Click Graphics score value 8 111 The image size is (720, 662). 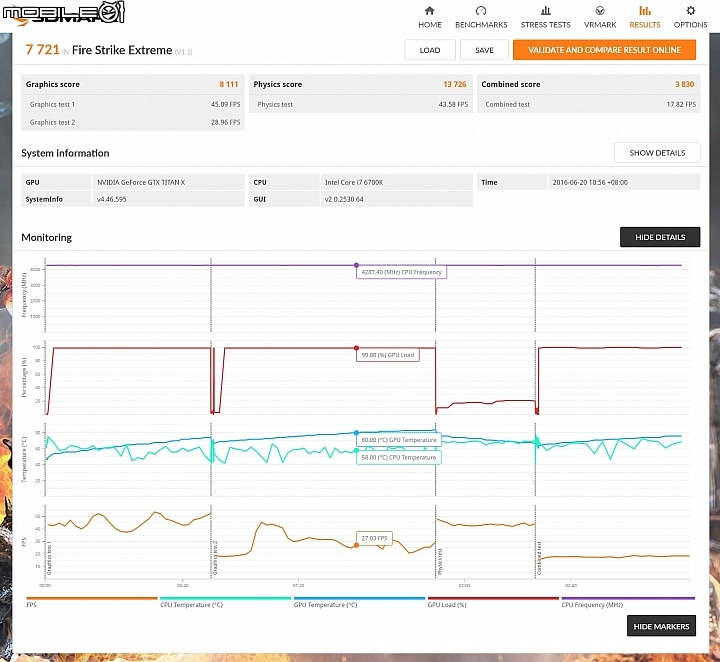tap(229, 84)
